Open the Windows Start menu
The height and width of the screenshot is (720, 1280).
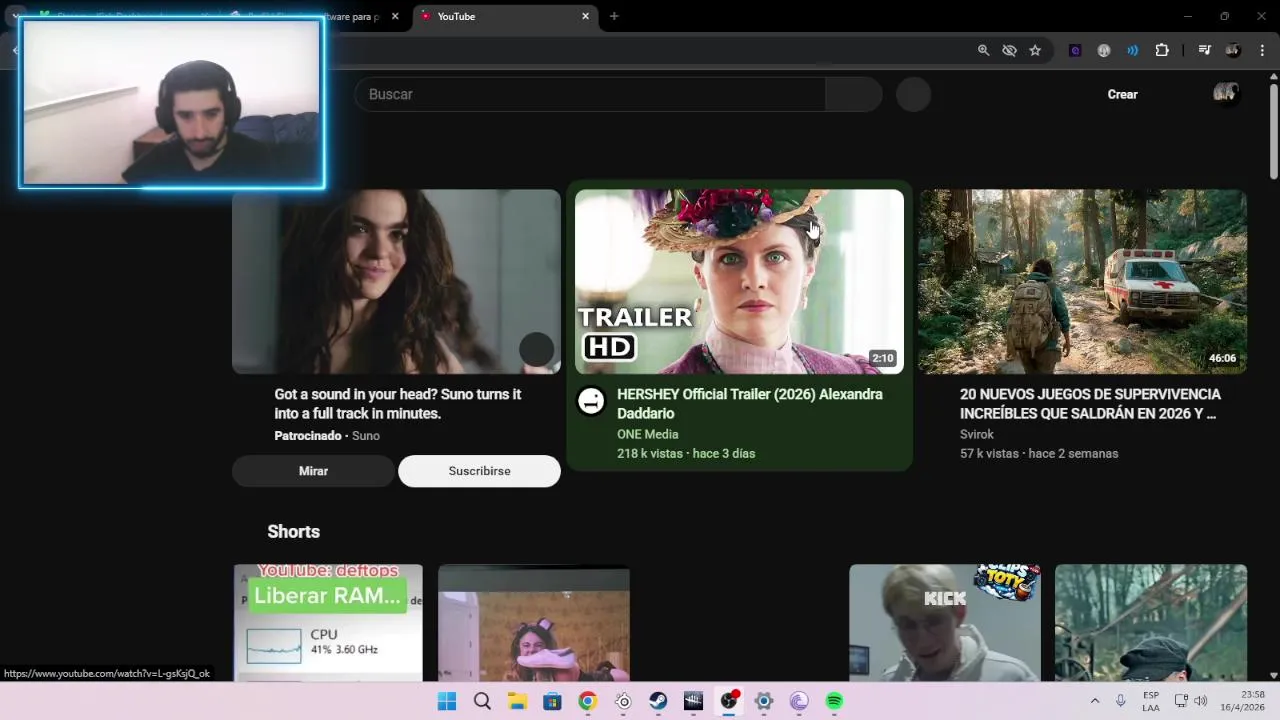[447, 701]
